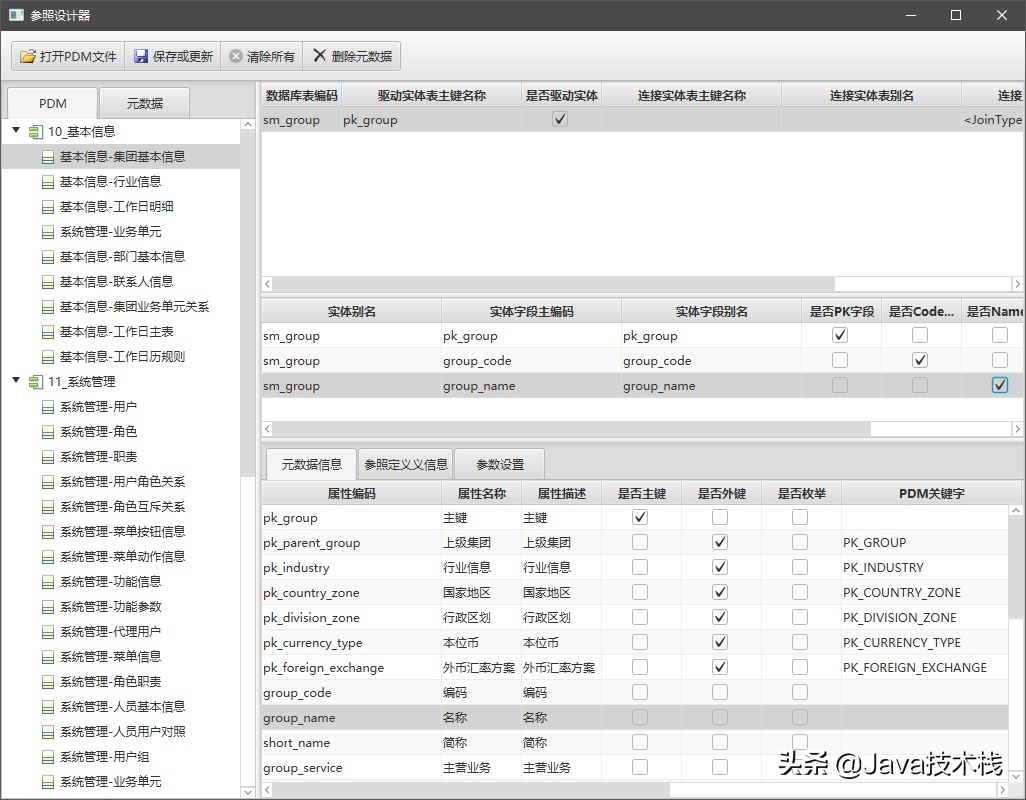Click table icon of 基本信息-集团业务单元关系

click(x=48, y=307)
